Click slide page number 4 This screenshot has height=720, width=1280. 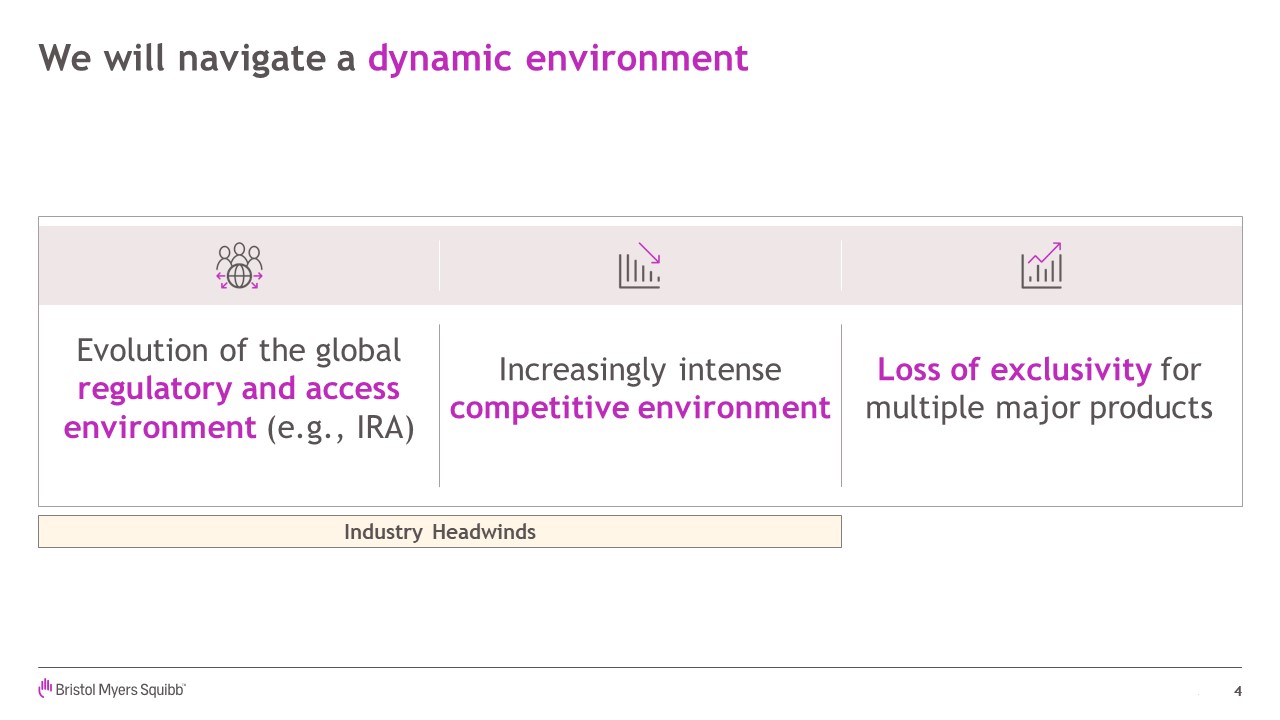click(1238, 691)
